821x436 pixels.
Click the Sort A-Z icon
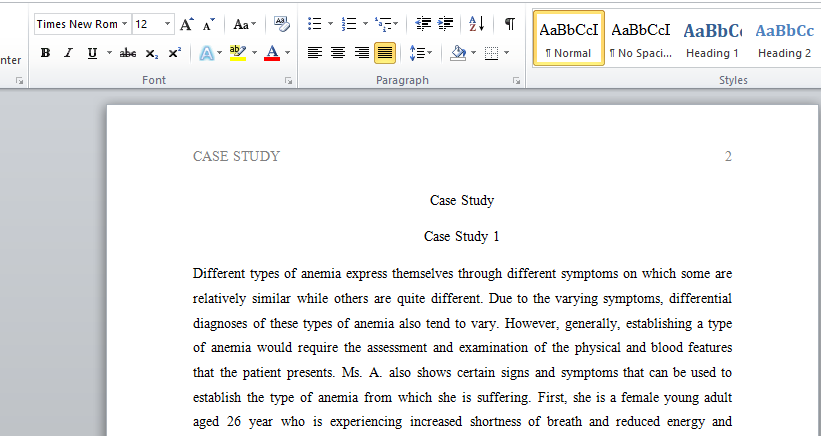click(x=476, y=24)
